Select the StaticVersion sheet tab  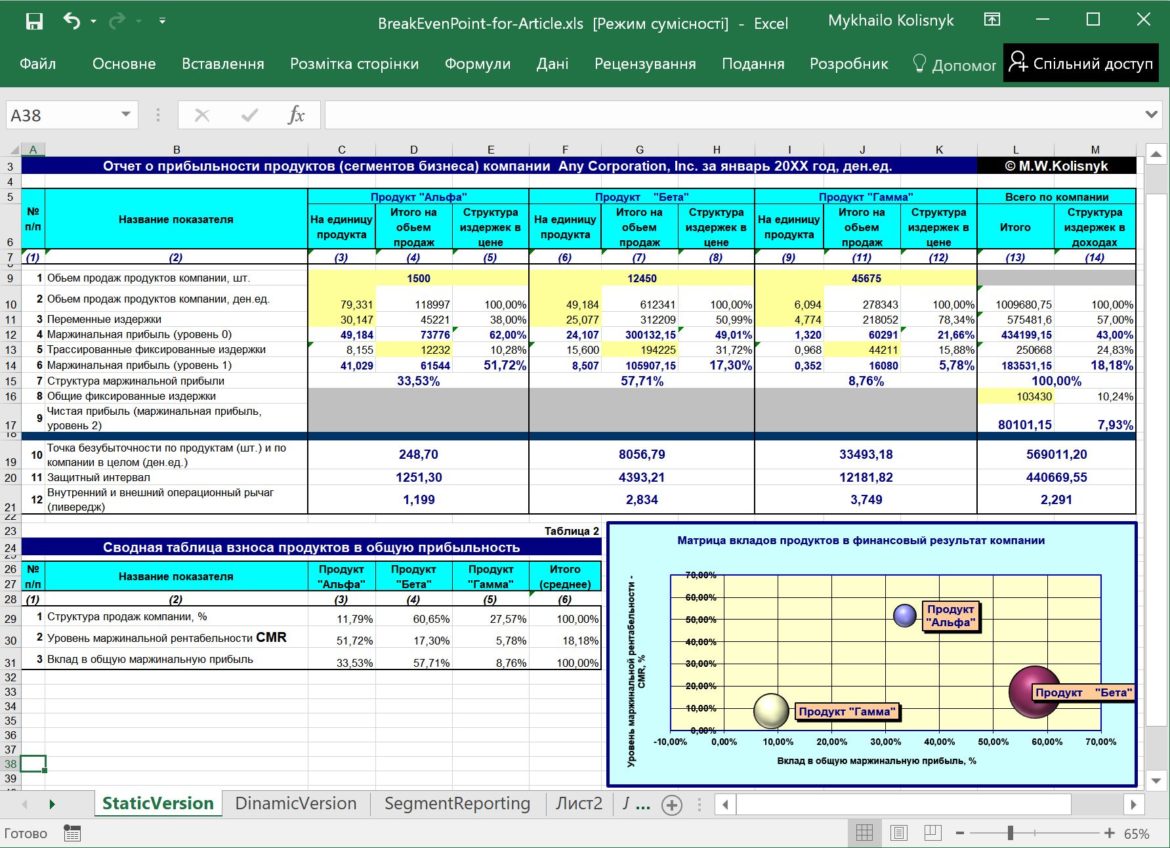tap(157, 803)
